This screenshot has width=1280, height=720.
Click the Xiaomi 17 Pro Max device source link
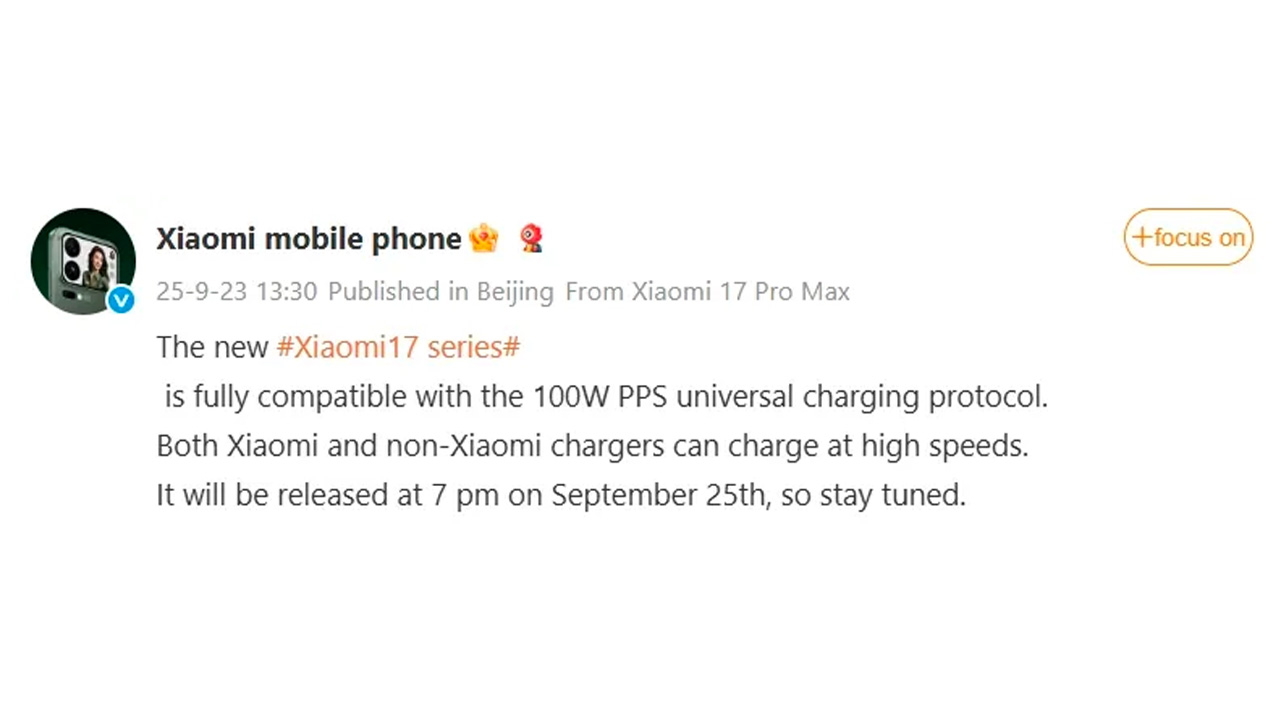tap(741, 291)
